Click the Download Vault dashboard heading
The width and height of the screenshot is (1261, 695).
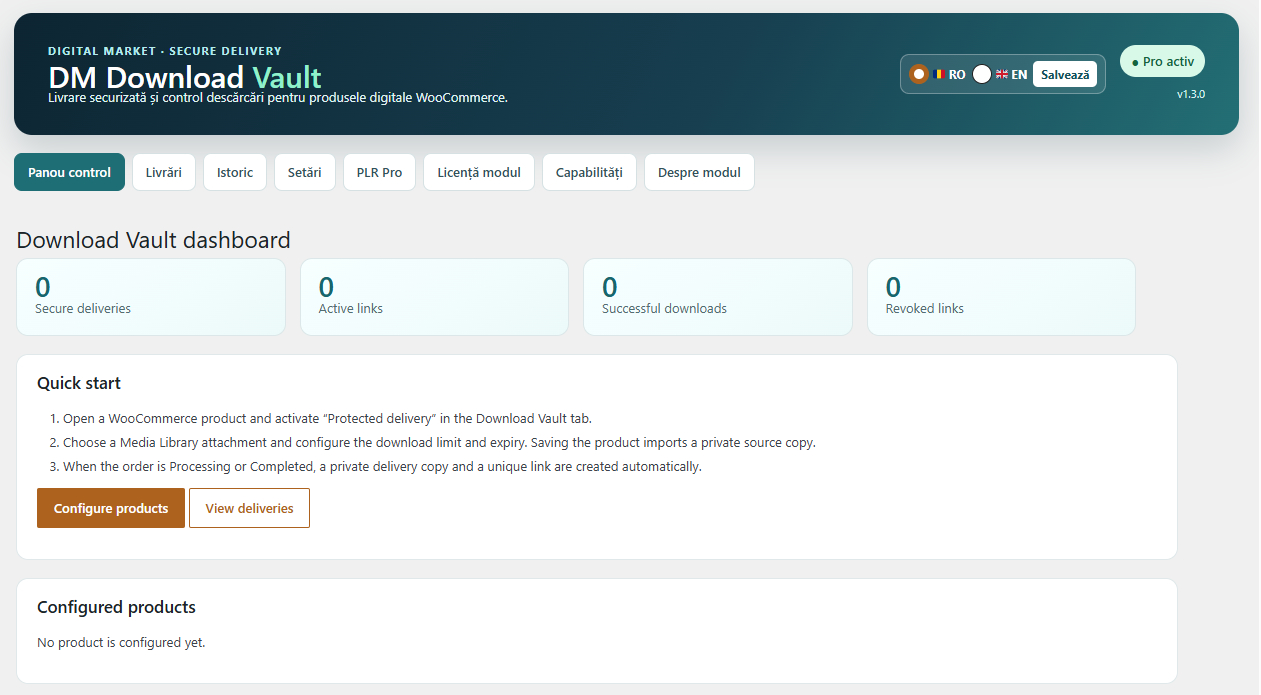154,240
